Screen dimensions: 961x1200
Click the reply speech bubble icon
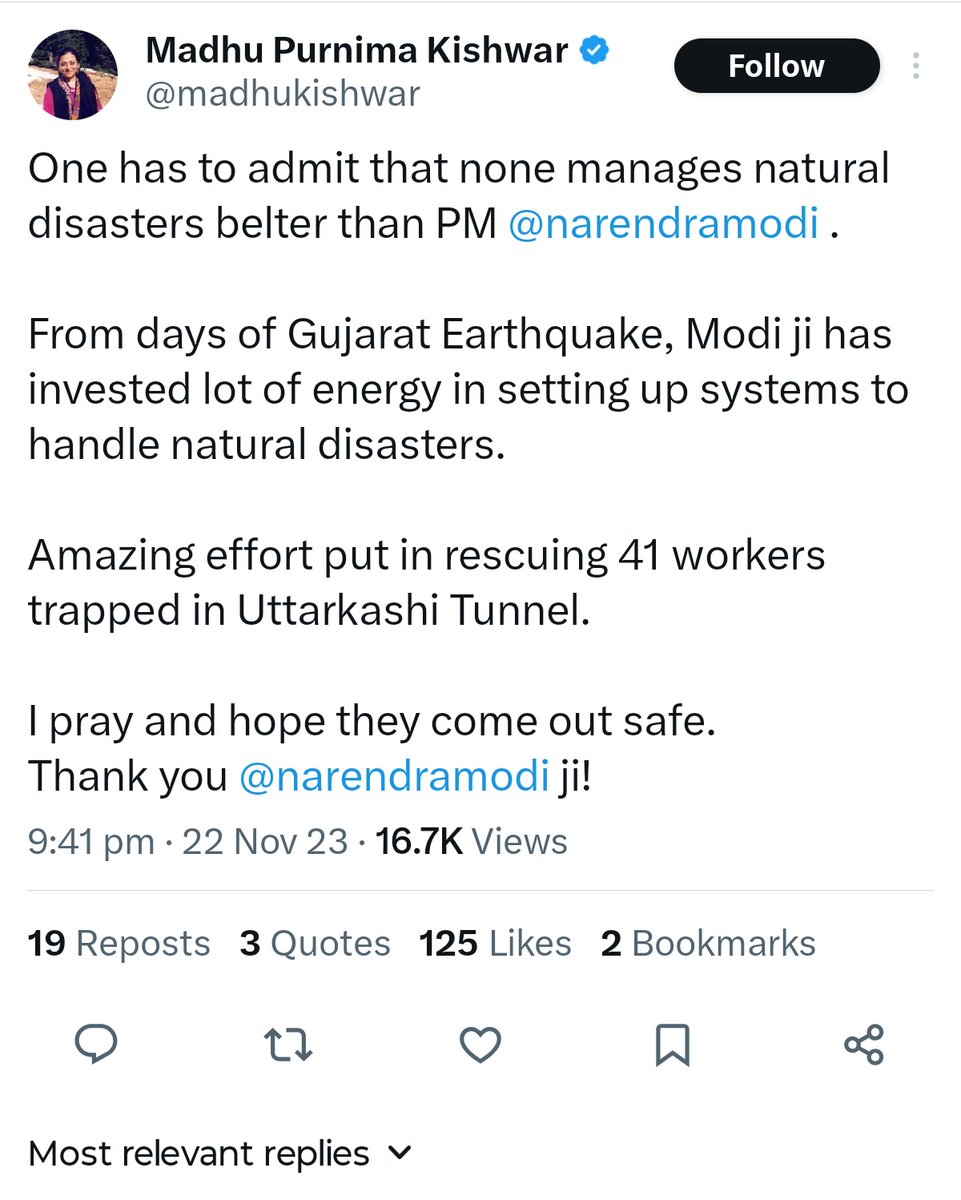pos(97,1045)
